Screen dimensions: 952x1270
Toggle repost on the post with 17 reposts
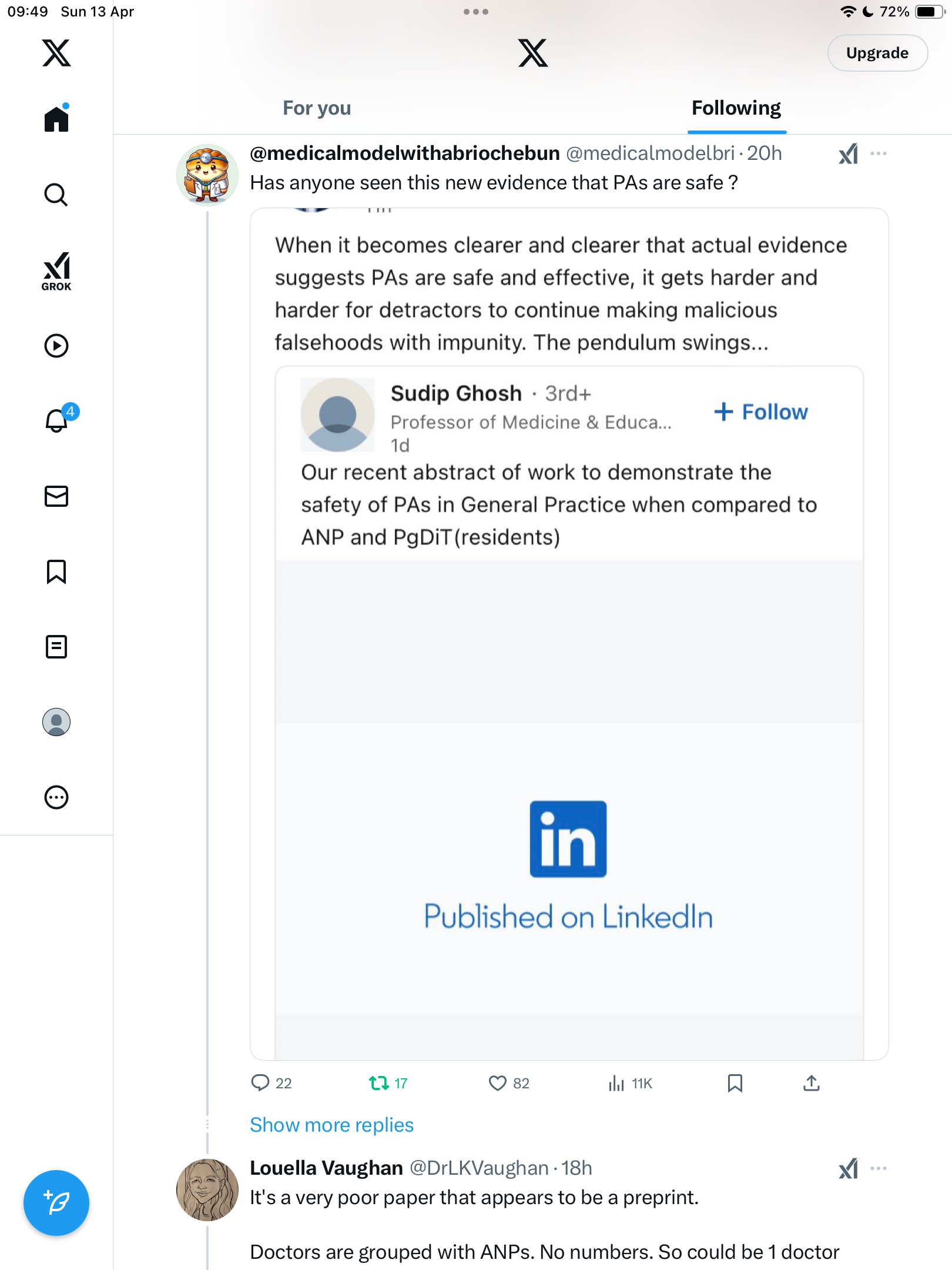coord(388,1083)
